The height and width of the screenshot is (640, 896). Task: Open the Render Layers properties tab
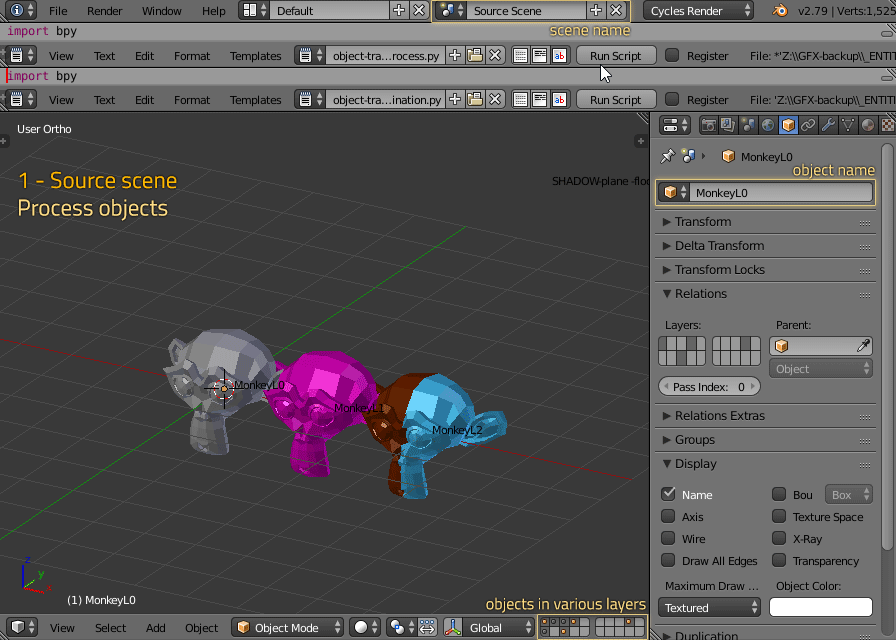pyautogui.click(x=728, y=125)
